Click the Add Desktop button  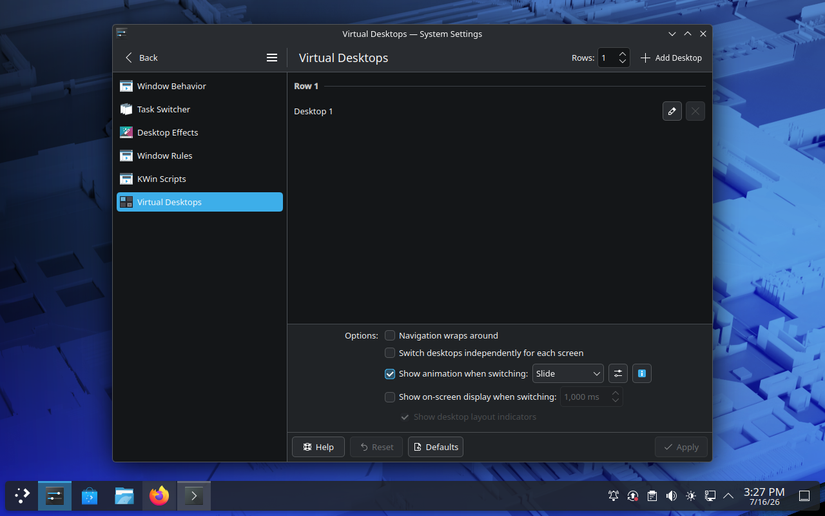point(671,58)
